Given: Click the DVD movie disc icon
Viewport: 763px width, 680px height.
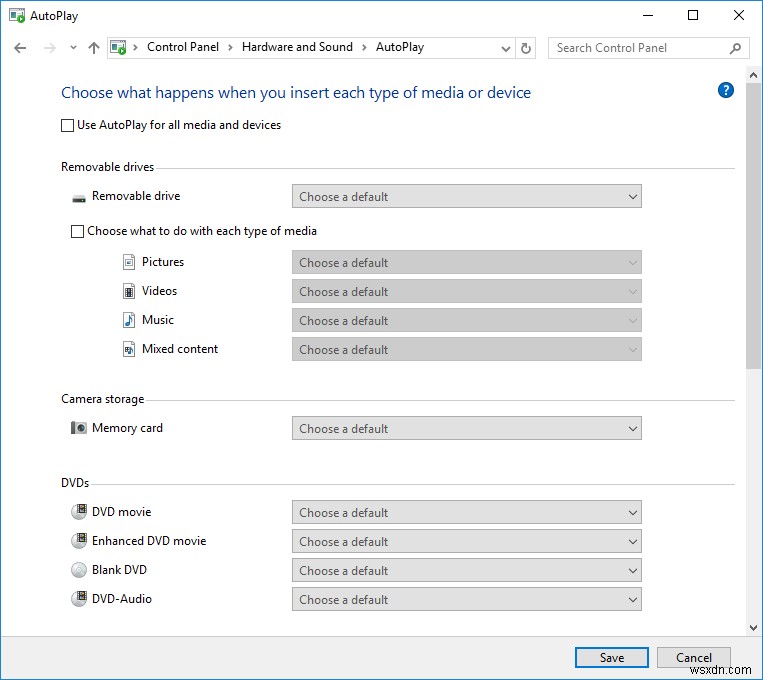Looking at the screenshot, I should point(79,512).
